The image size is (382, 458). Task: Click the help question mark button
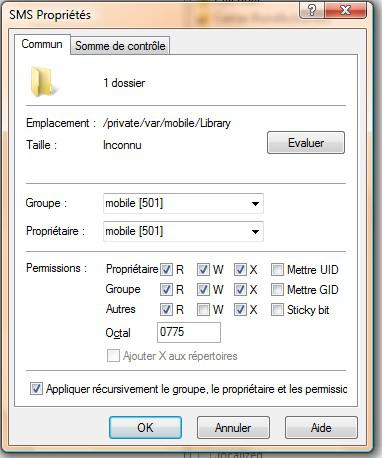(x=312, y=10)
